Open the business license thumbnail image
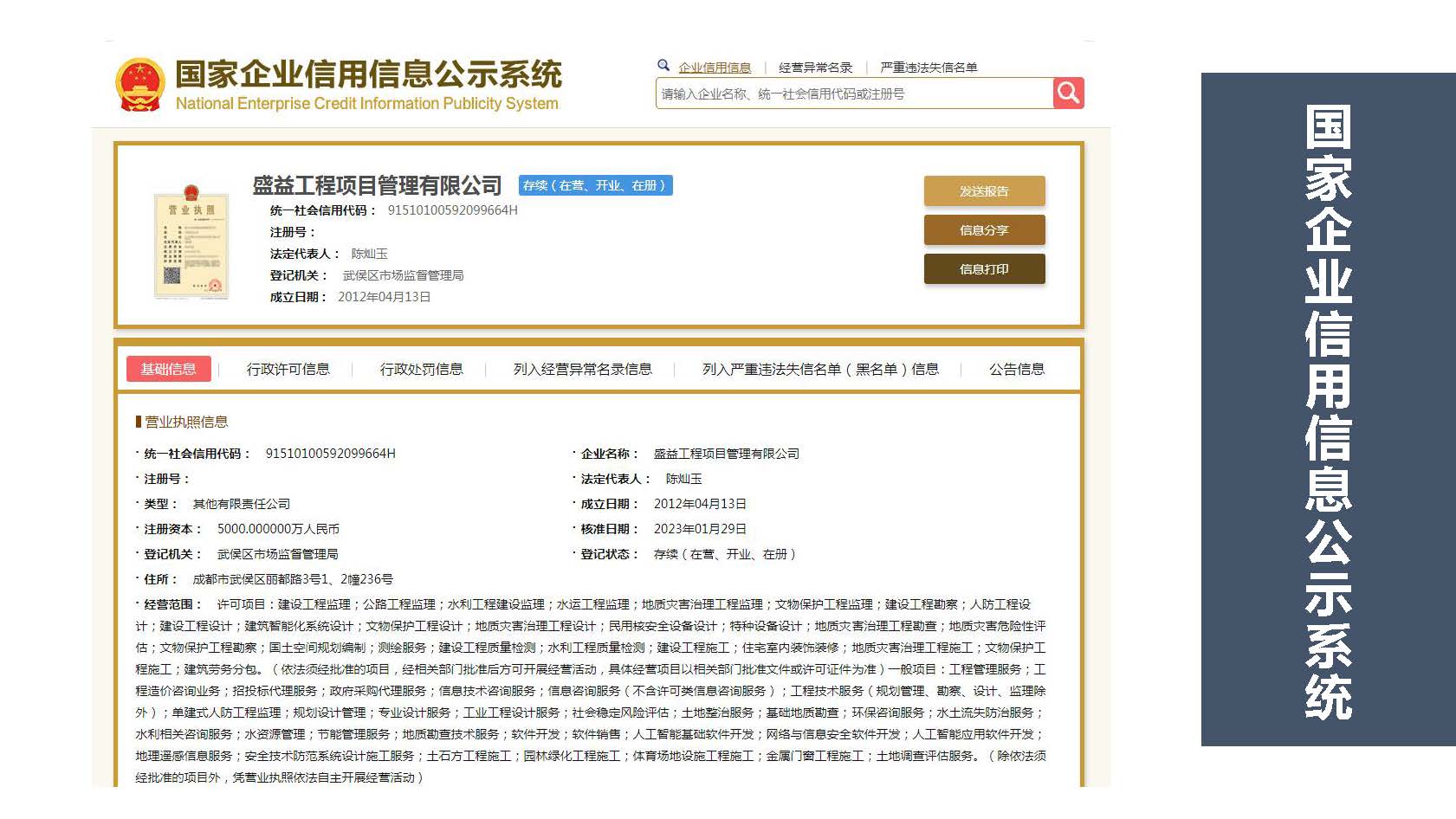The height and width of the screenshot is (819, 1456). click(191, 241)
